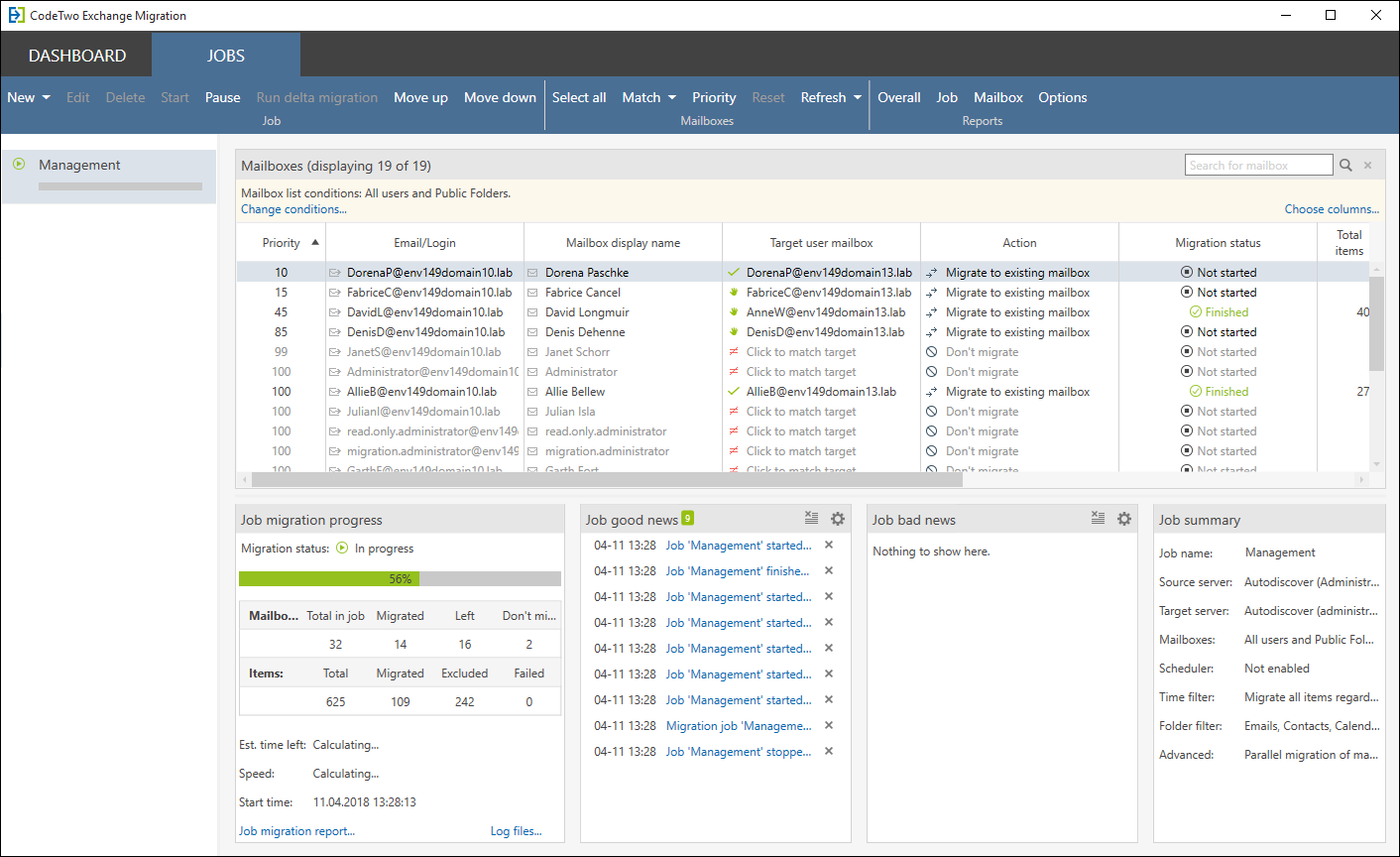
Task: Click envelope icon beside DenisD@env149domain10.lab
Action: click(x=335, y=332)
